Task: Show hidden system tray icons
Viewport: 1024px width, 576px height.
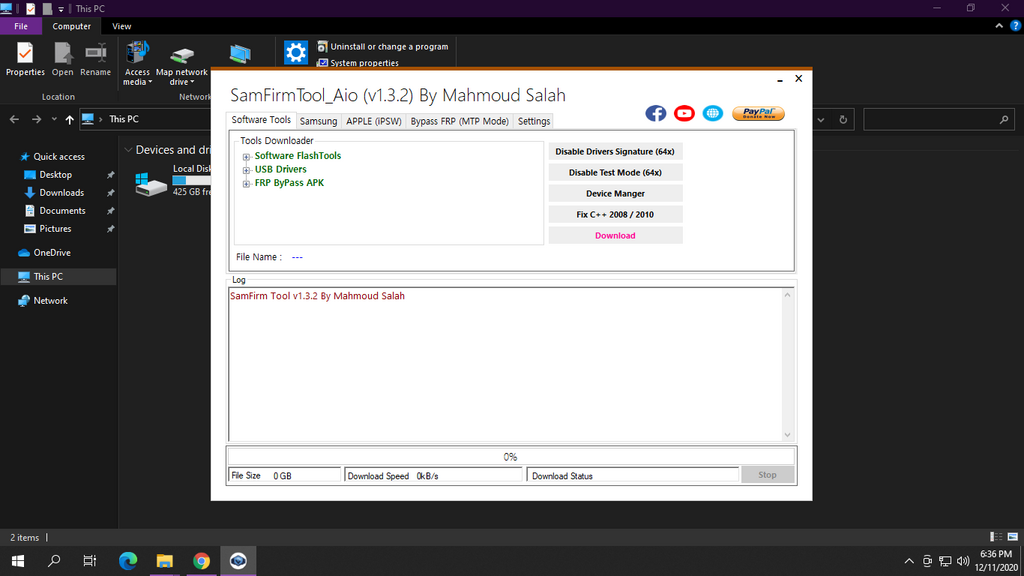Action: [x=908, y=561]
